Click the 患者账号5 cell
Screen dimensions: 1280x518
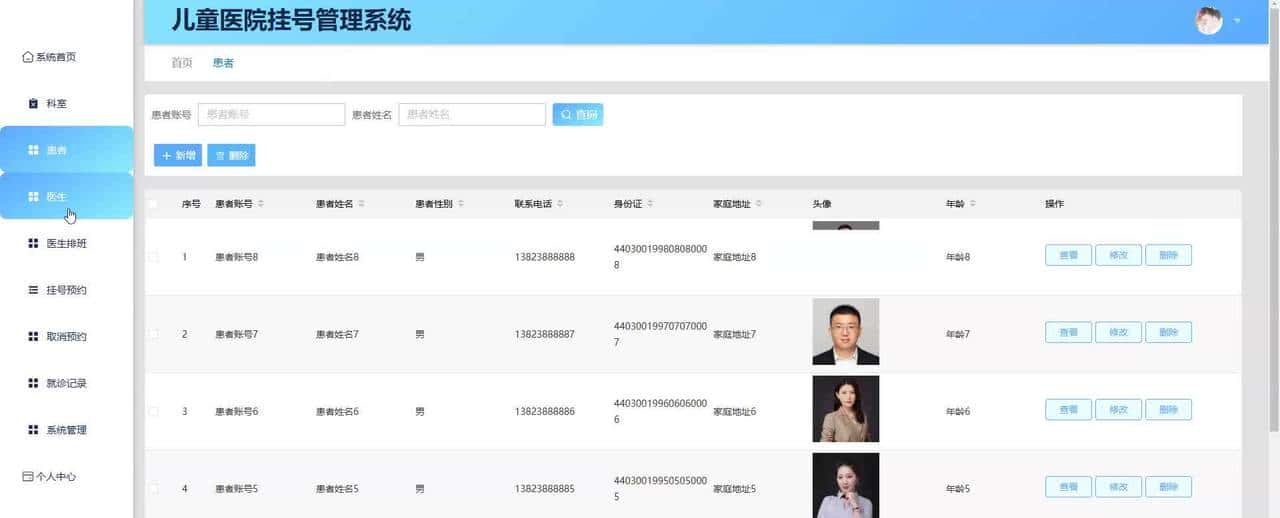(237, 489)
